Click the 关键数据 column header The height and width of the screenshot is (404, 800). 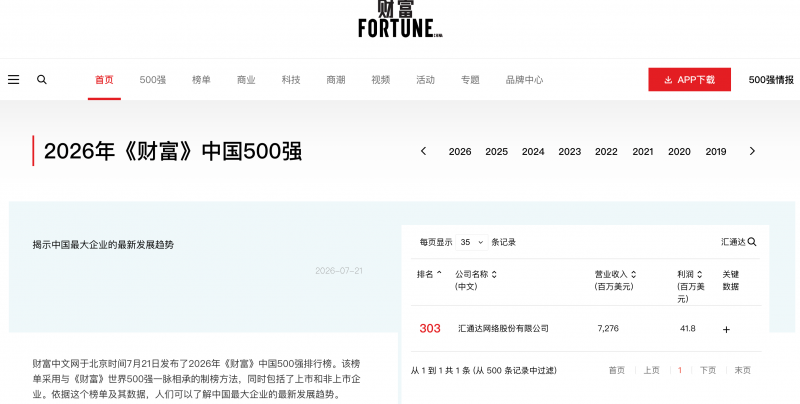731,280
